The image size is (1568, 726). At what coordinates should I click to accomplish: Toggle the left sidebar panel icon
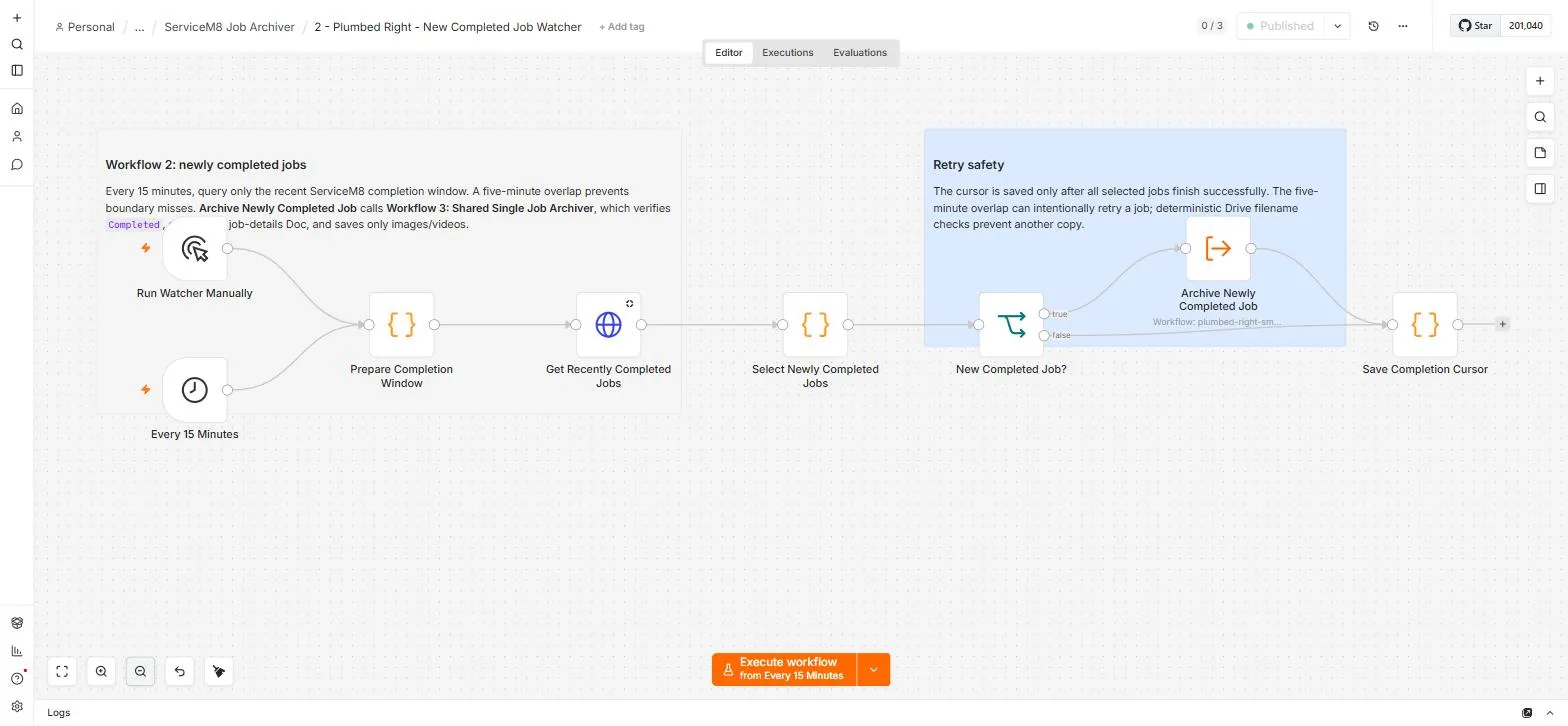(x=17, y=70)
